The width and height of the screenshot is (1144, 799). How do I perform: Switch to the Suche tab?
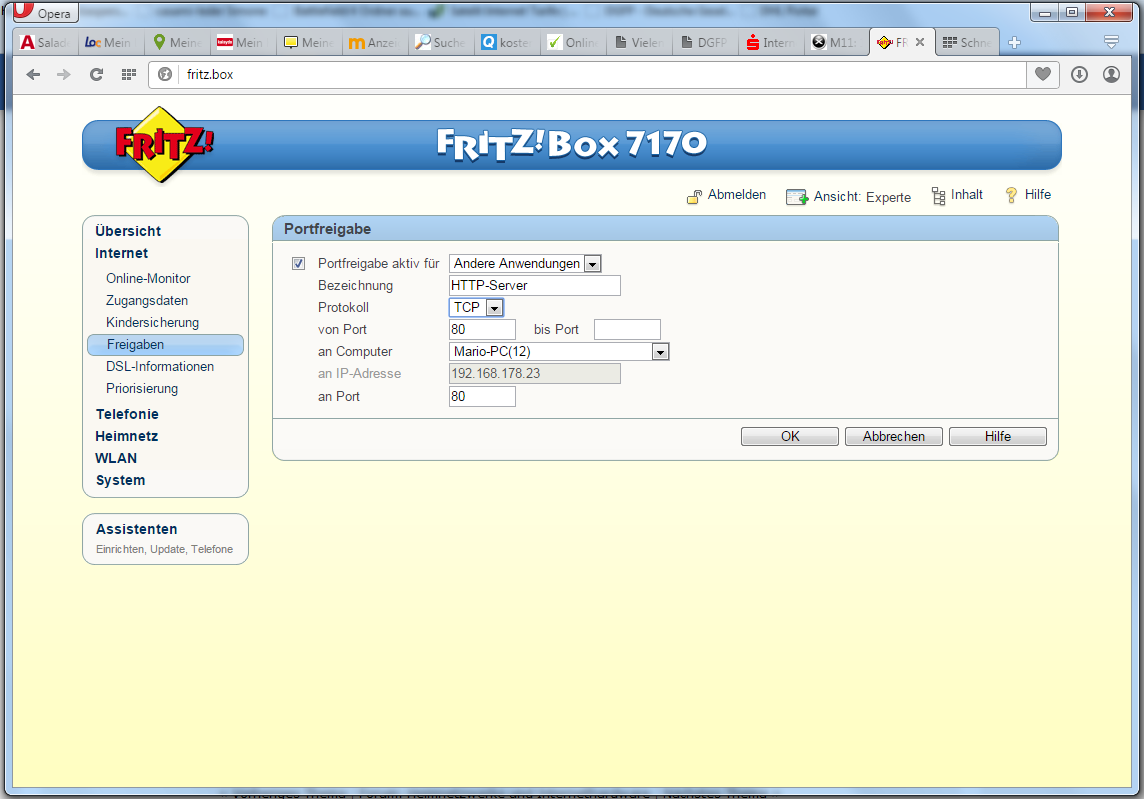click(x=441, y=42)
